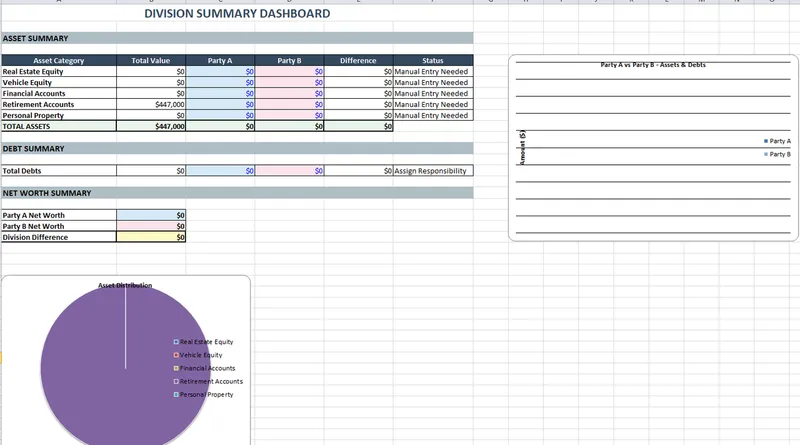Select Real Estate Equity Party B input cell

click(289, 71)
